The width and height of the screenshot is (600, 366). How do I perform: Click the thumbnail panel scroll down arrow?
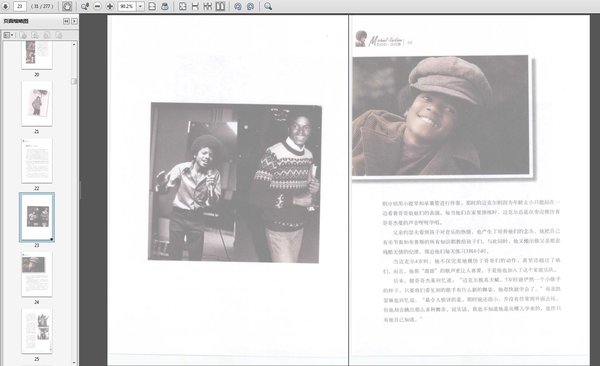(74, 363)
